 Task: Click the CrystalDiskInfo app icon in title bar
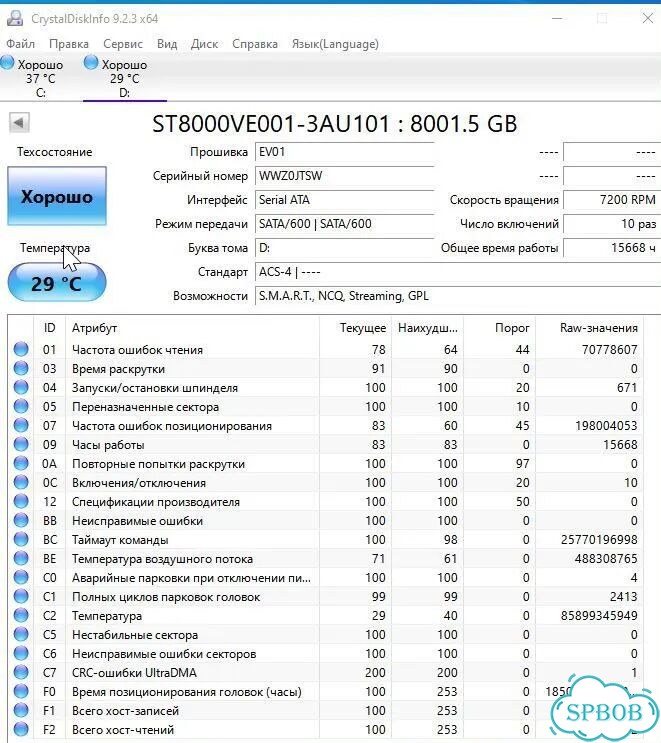click(x=15, y=18)
